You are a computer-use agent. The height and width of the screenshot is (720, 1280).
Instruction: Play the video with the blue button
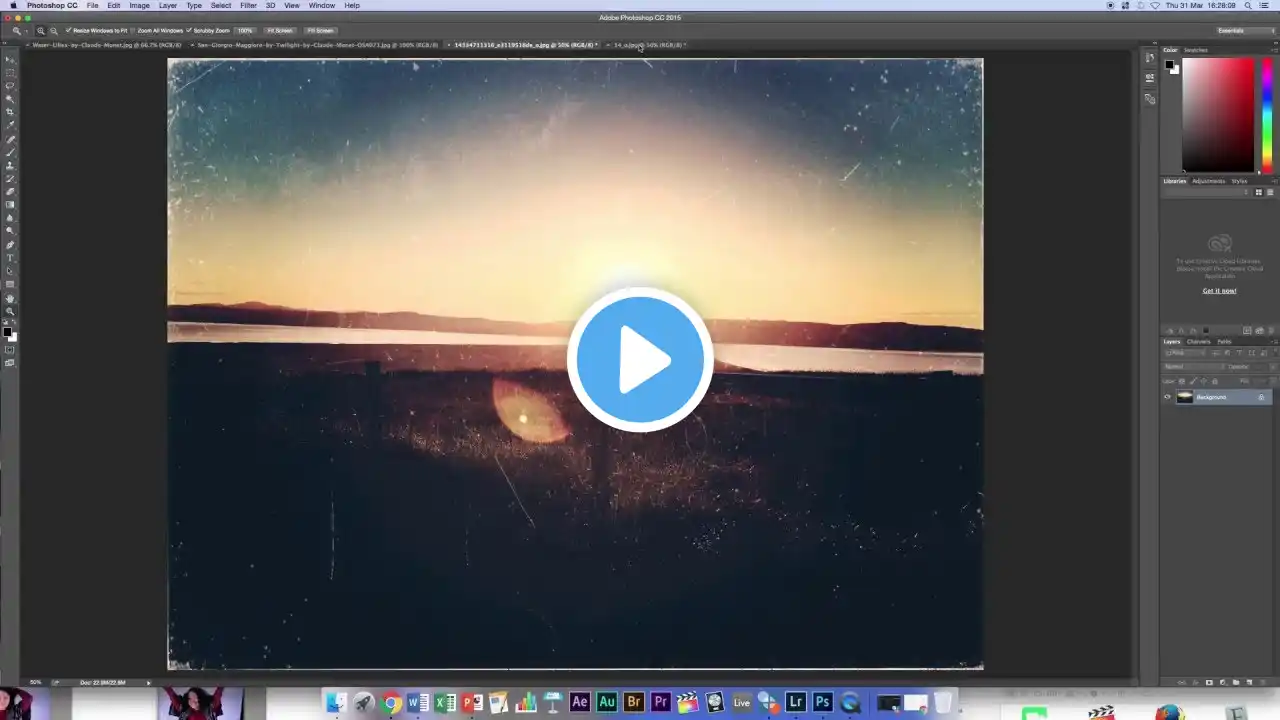(x=640, y=360)
